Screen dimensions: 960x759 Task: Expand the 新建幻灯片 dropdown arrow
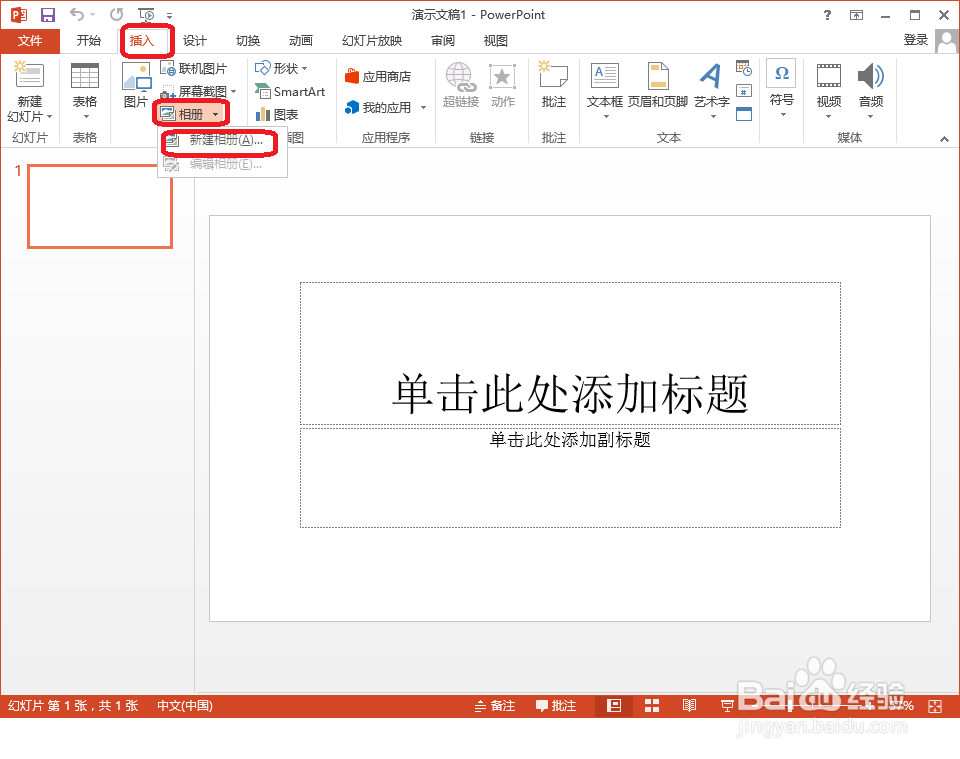50,117
